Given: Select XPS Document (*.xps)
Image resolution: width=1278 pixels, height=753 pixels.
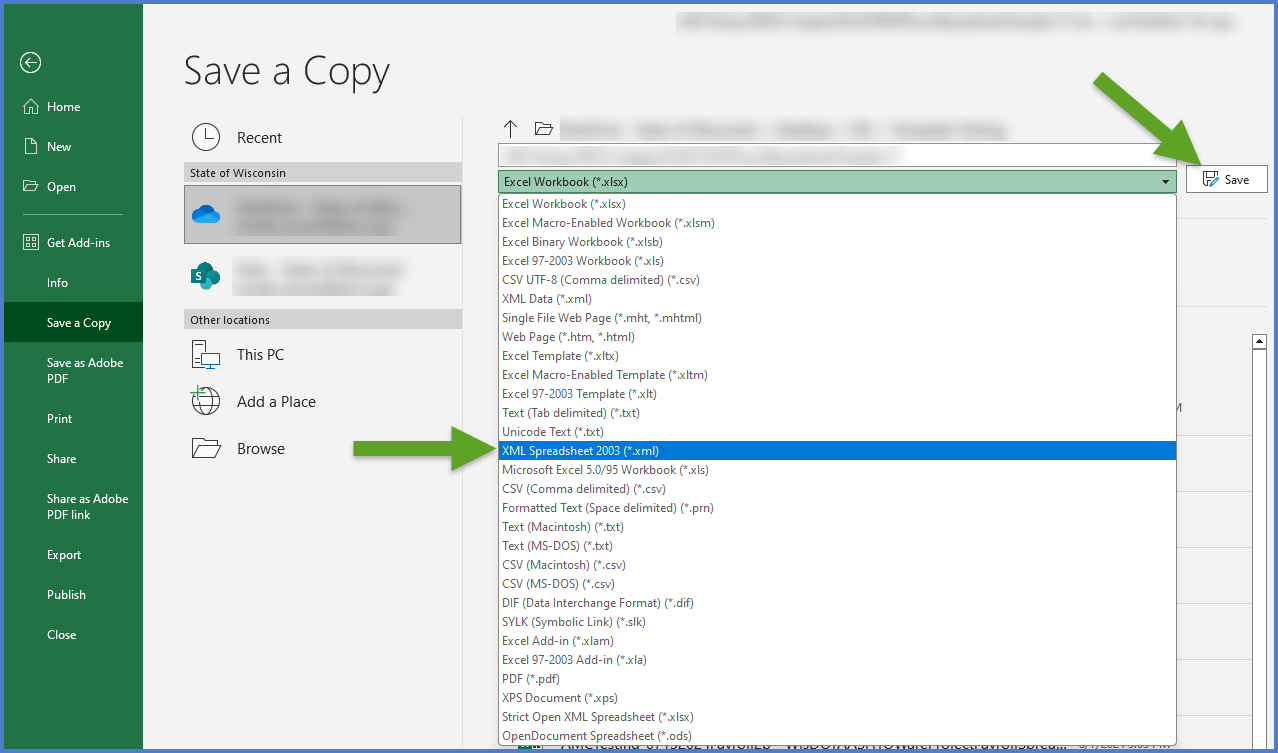Looking at the screenshot, I should tap(837, 698).
